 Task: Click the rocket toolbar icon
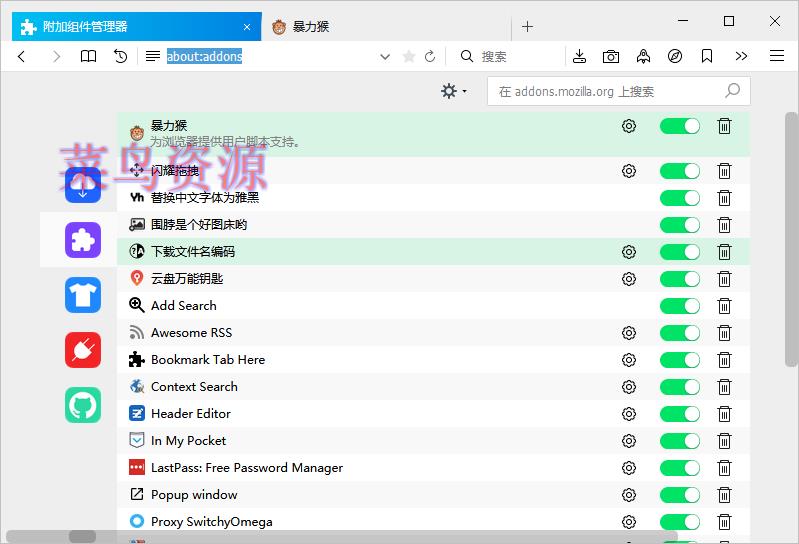point(643,56)
